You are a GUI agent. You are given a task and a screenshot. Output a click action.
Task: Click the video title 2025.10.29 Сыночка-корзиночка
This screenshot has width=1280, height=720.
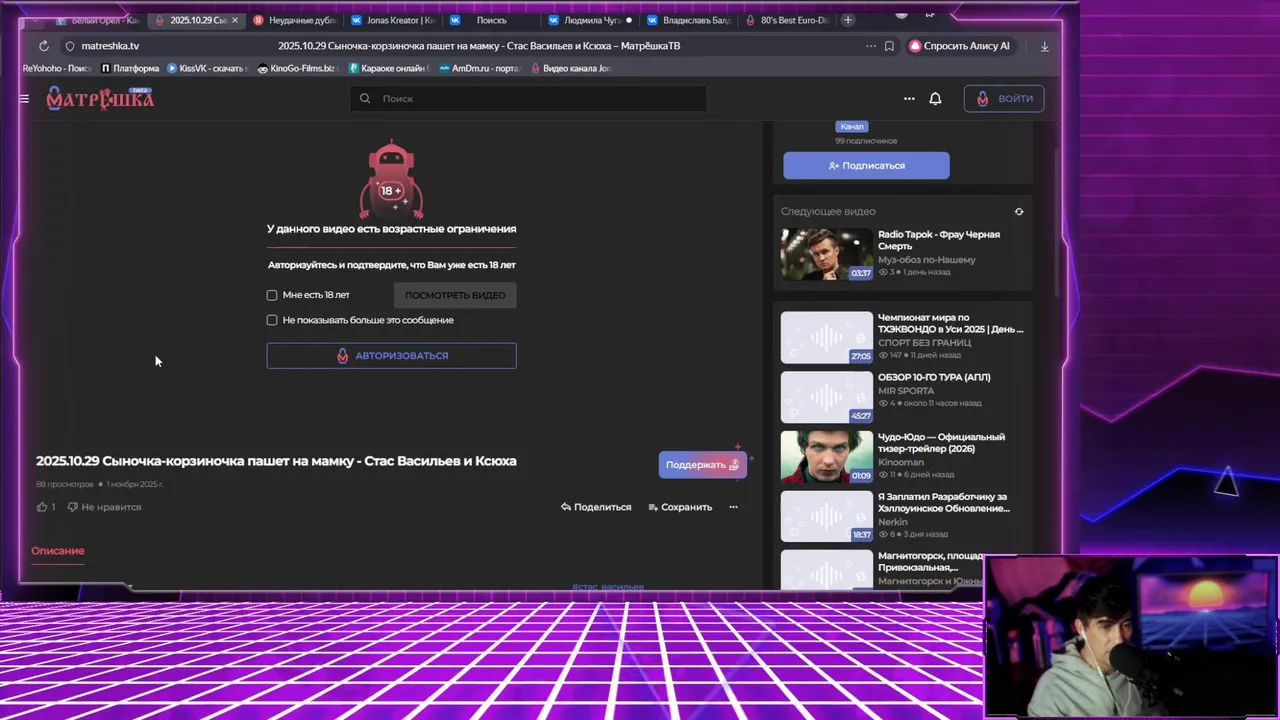(x=276, y=461)
